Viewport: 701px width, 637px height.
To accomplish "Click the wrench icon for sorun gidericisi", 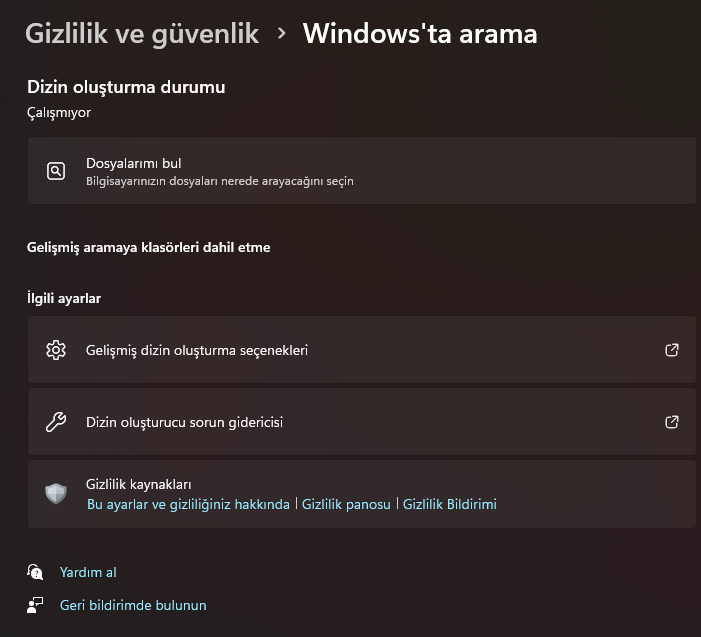I will [x=56, y=422].
